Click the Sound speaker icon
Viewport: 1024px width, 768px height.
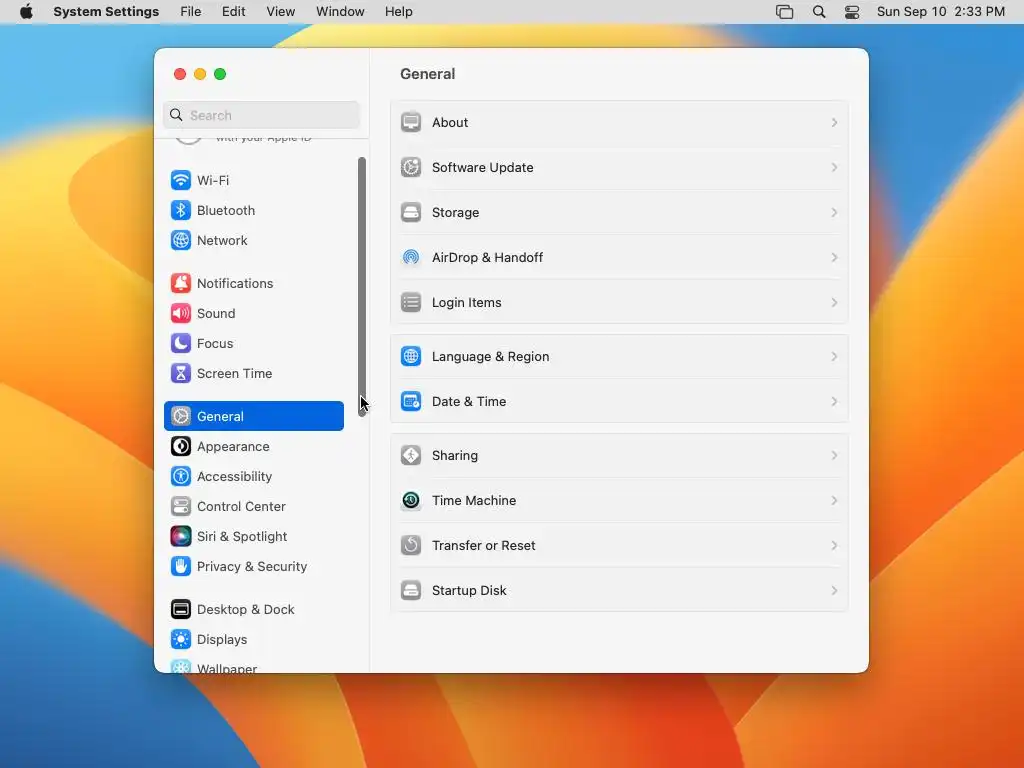181,313
